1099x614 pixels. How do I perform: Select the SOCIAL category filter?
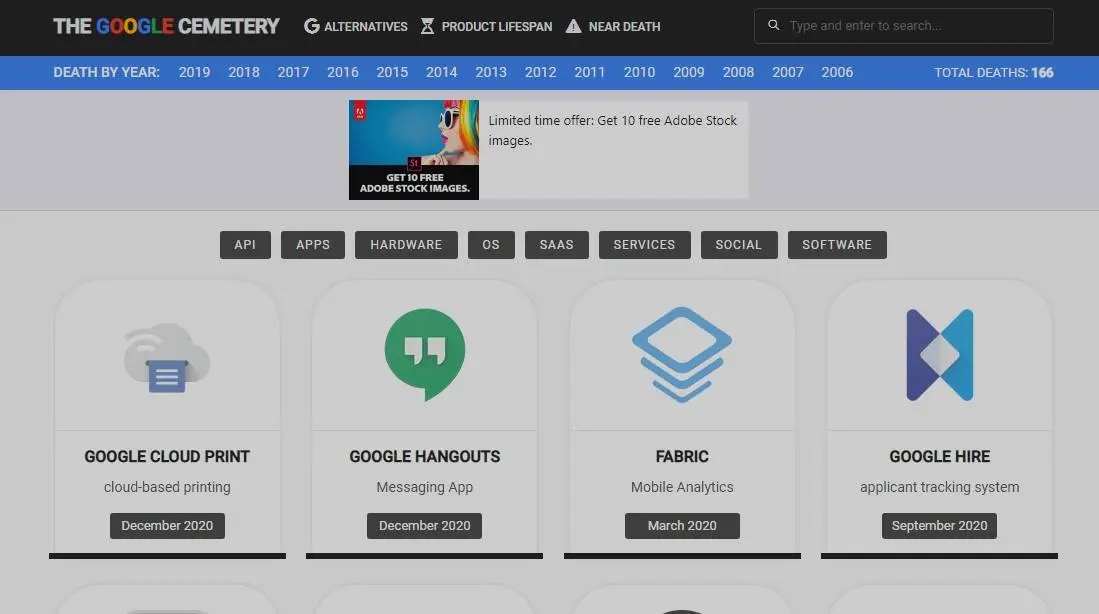pos(739,245)
